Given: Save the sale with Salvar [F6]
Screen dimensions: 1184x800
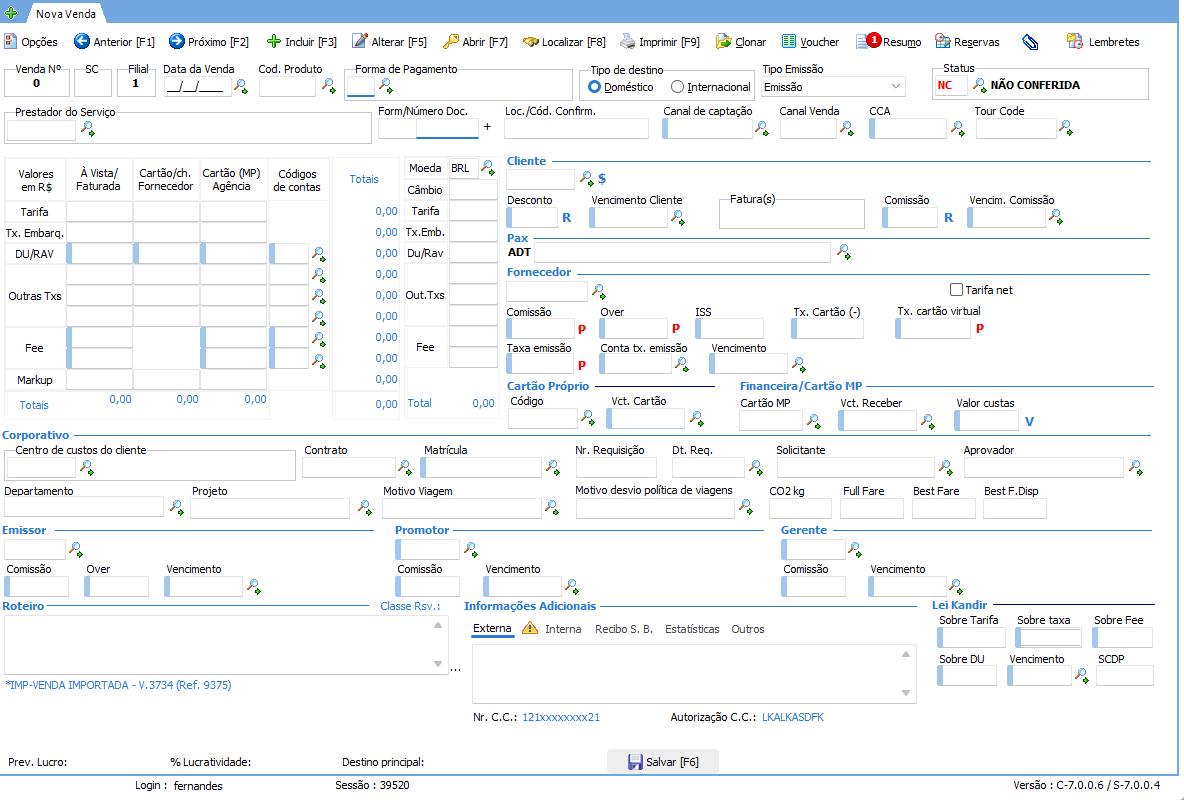Looking at the screenshot, I should (x=663, y=761).
